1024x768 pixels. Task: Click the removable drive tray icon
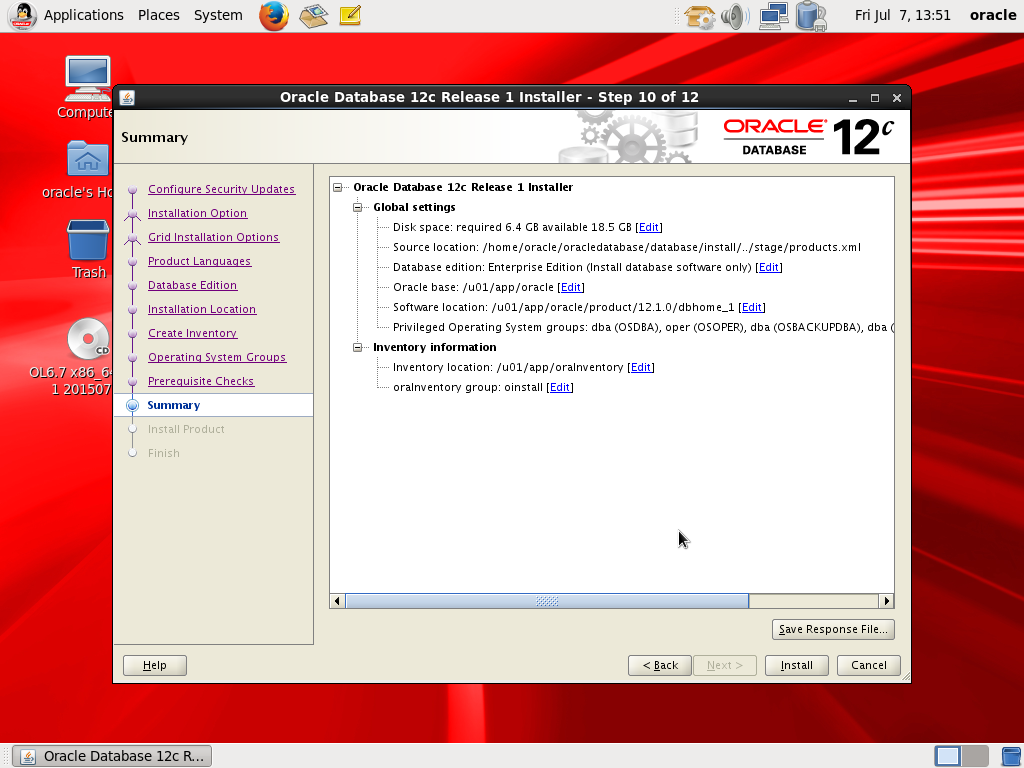click(x=811, y=16)
